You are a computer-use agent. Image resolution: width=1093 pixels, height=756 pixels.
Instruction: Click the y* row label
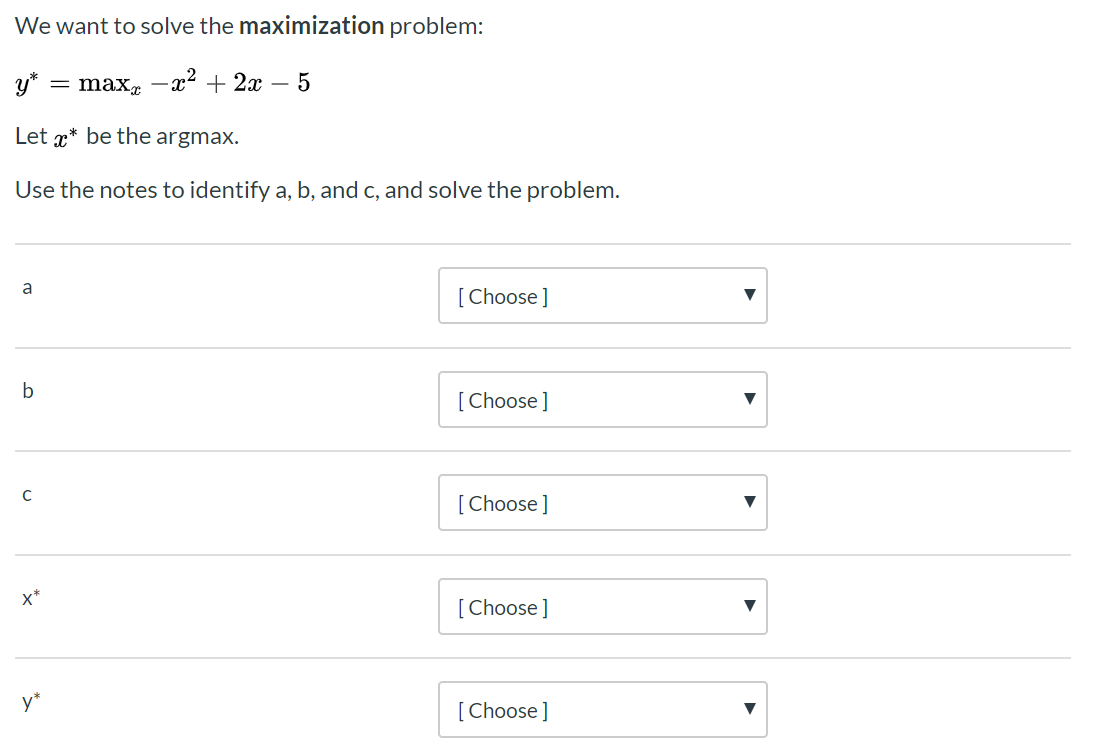(x=31, y=702)
